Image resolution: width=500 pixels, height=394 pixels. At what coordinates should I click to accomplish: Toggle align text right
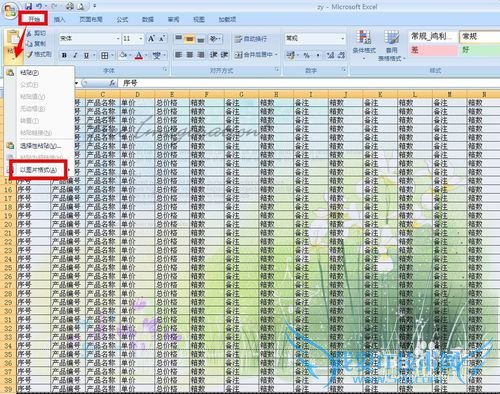pyautogui.click(x=201, y=55)
